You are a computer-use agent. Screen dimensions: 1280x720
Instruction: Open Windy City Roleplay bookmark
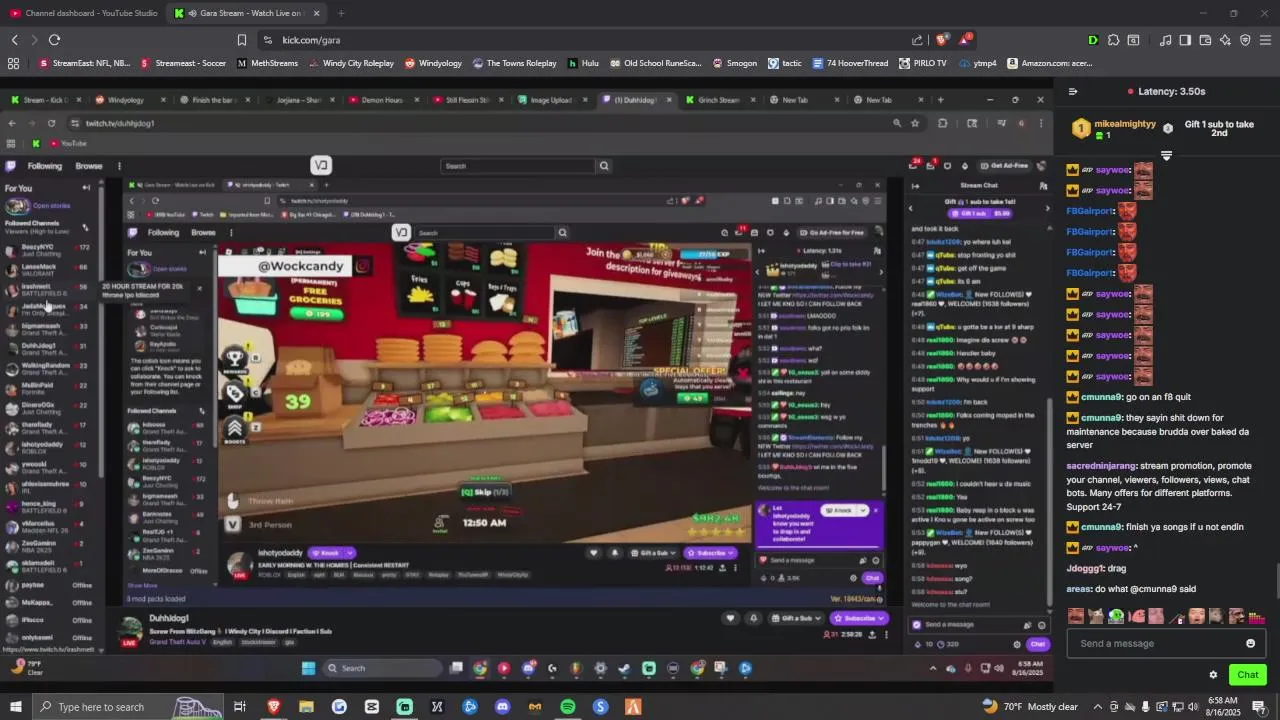351,63
